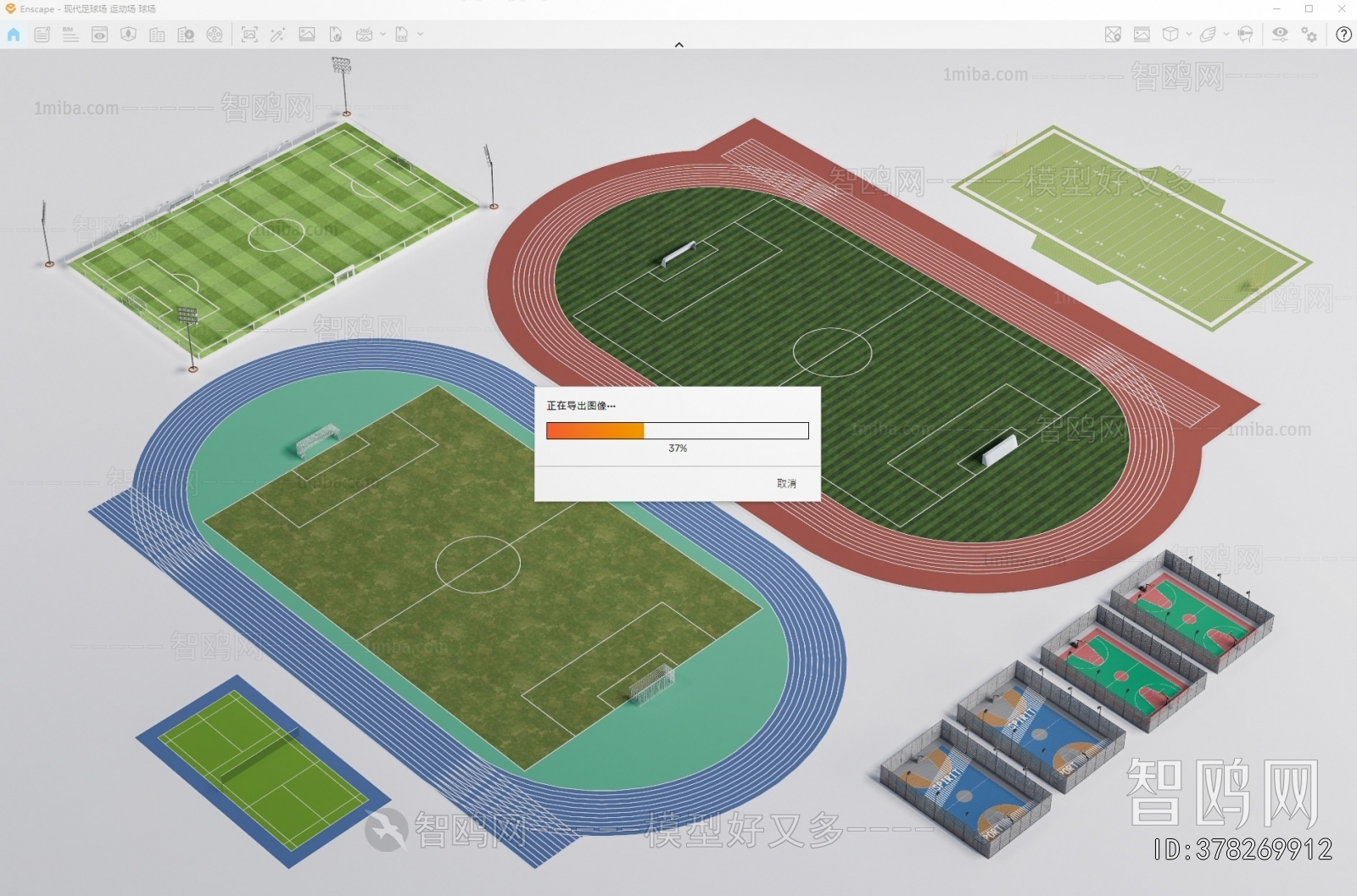This screenshot has width=1357, height=896.
Task: Open the Visual Settings eye icon
Action: [1280, 34]
